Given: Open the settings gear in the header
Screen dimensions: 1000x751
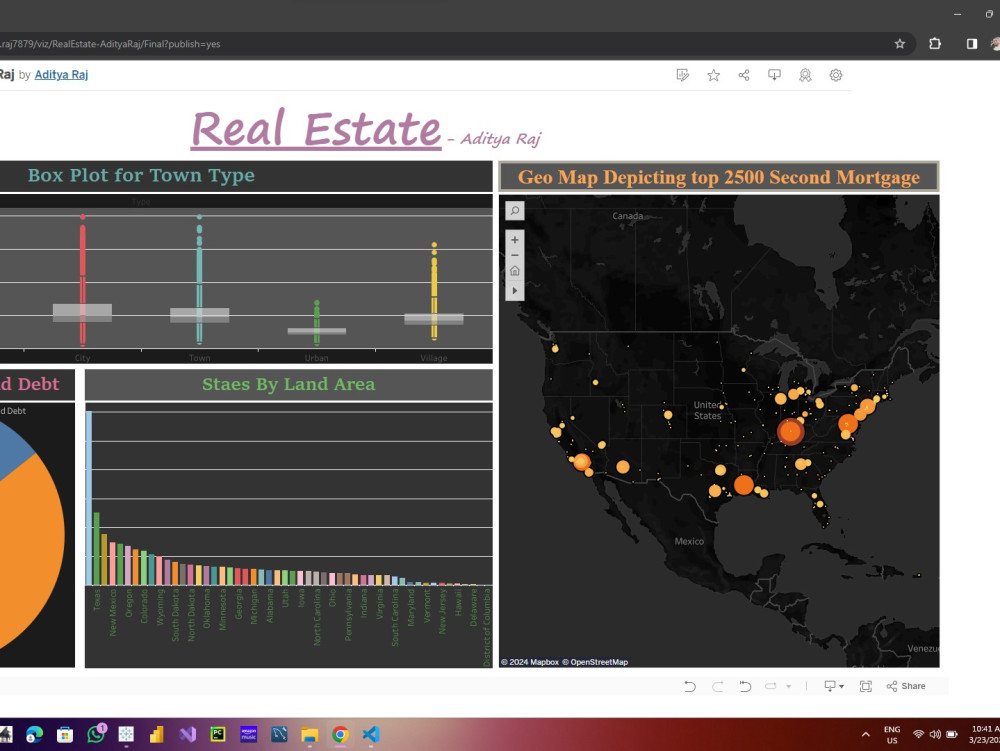Looking at the screenshot, I should point(835,75).
